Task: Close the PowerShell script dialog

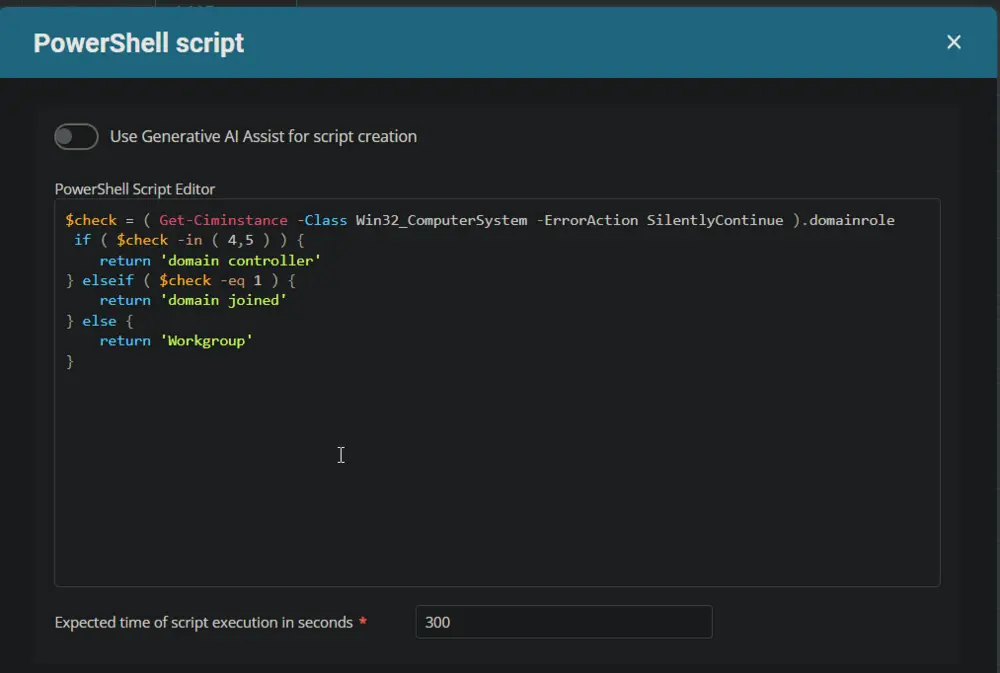Action: click(x=953, y=42)
